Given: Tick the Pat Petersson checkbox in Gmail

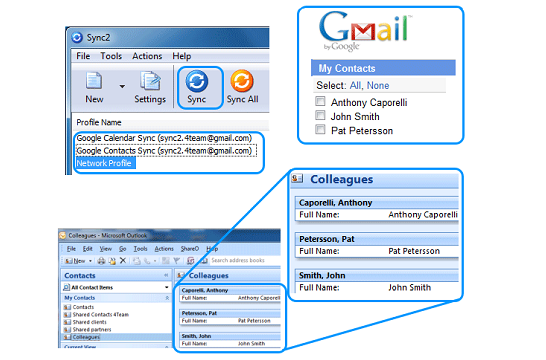Looking at the screenshot, I should [320, 130].
